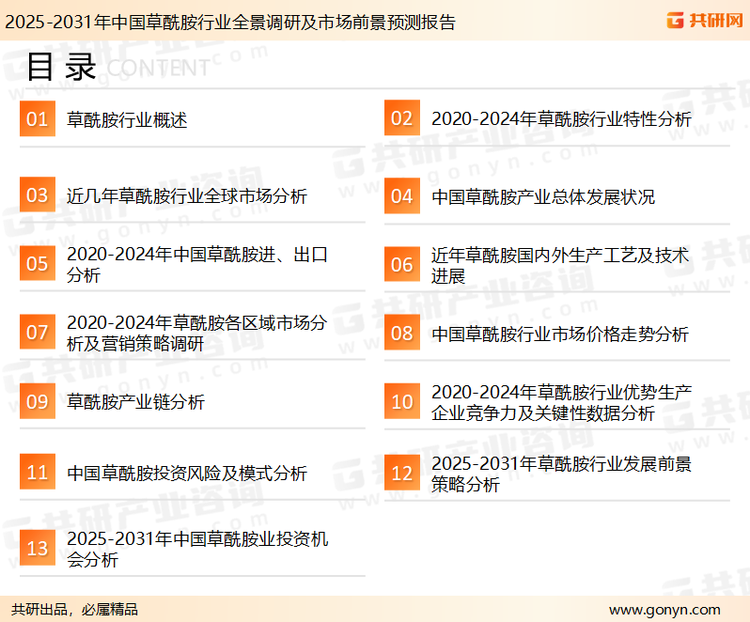Screen dimensions: 750x622
Task: Click the orange 02 number badge
Action: (x=402, y=118)
